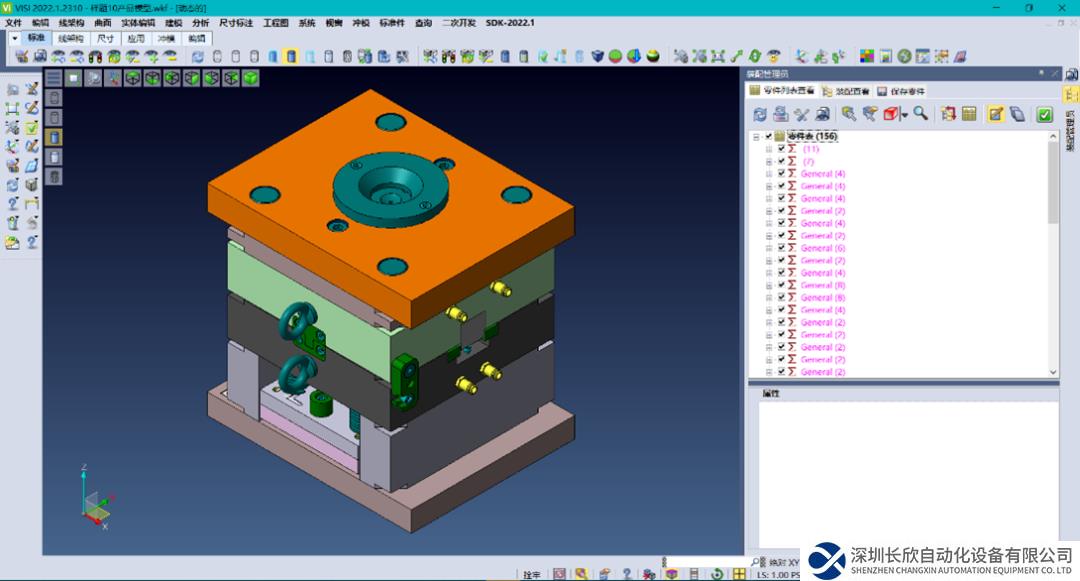Switch to the 装配查看 tab
Screen dimensions: 1080x581
pos(850,91)
